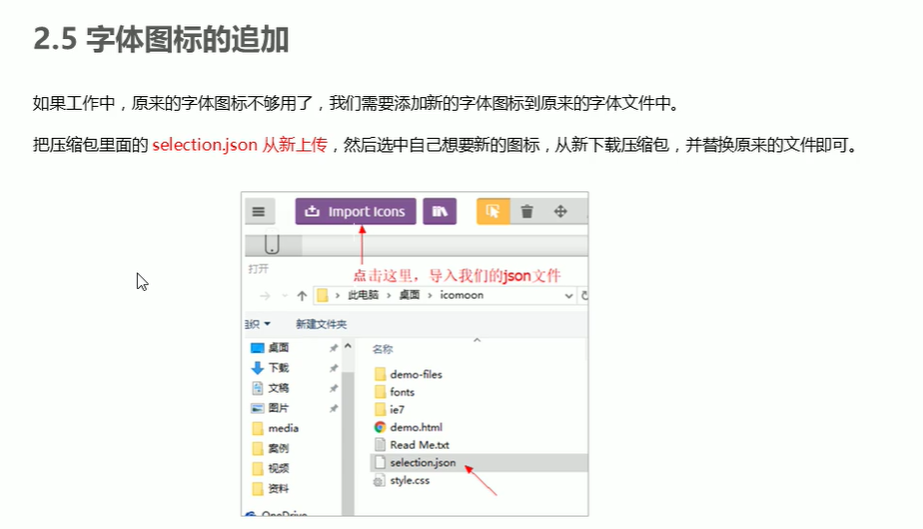Click the 打开 dialog title
The width and height of the screenshot is (923, 529).
[258, 269]
